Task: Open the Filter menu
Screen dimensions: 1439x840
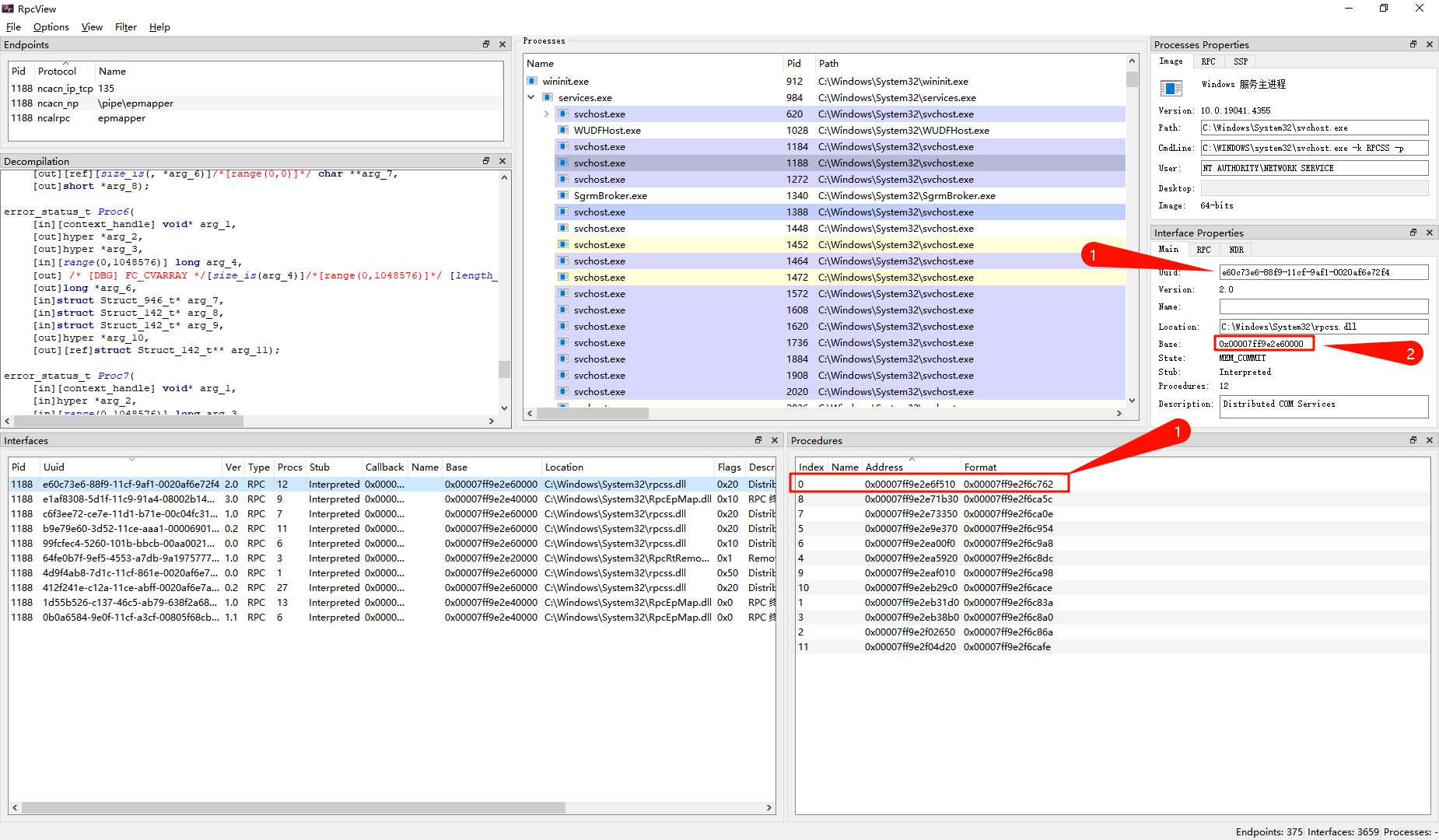Action: [x=125, y=27]
